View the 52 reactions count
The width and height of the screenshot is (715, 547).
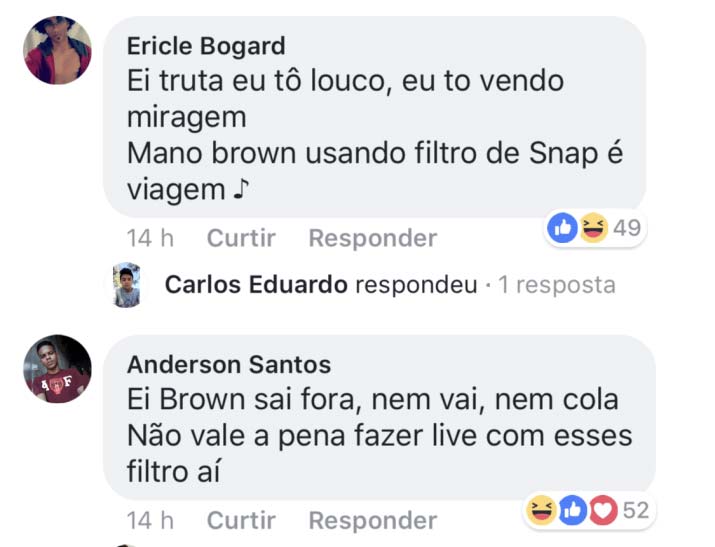coord(636,510)
